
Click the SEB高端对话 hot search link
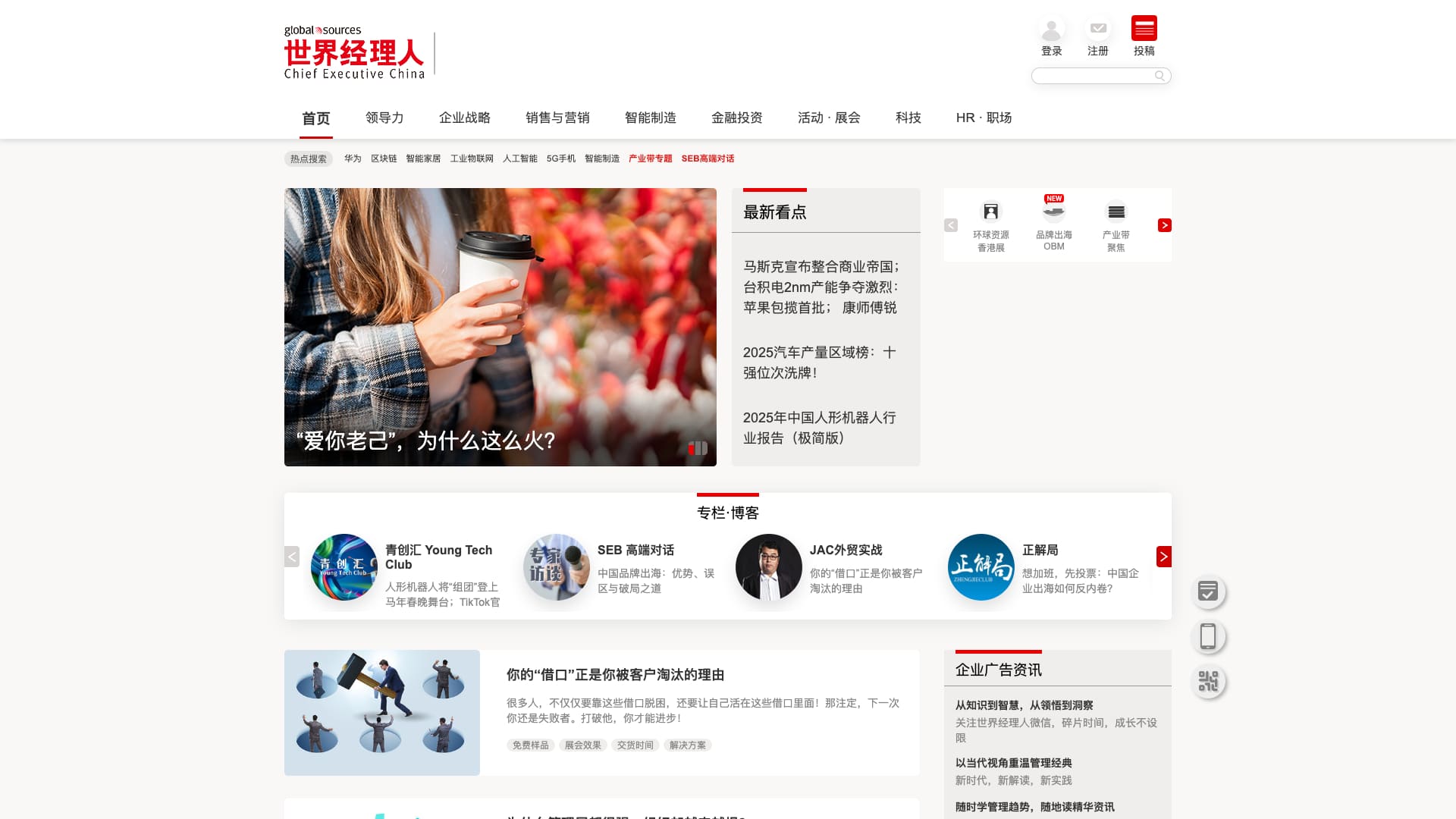pos(708,158)
